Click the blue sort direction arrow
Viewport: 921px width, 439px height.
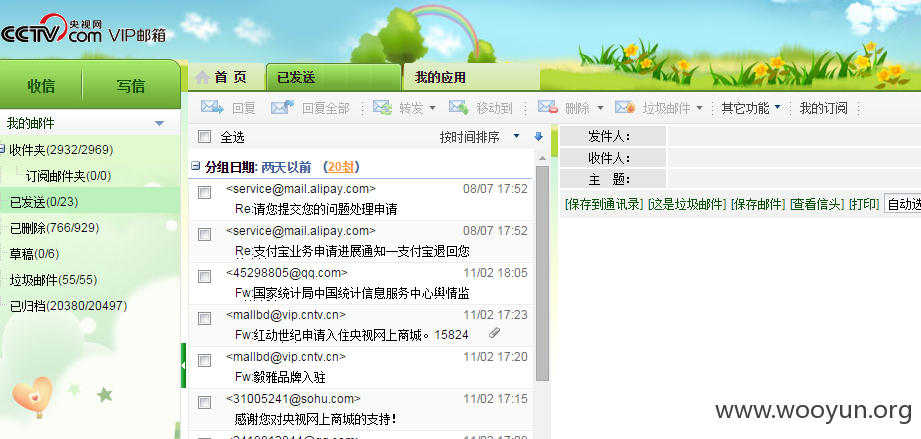(539, 137)
